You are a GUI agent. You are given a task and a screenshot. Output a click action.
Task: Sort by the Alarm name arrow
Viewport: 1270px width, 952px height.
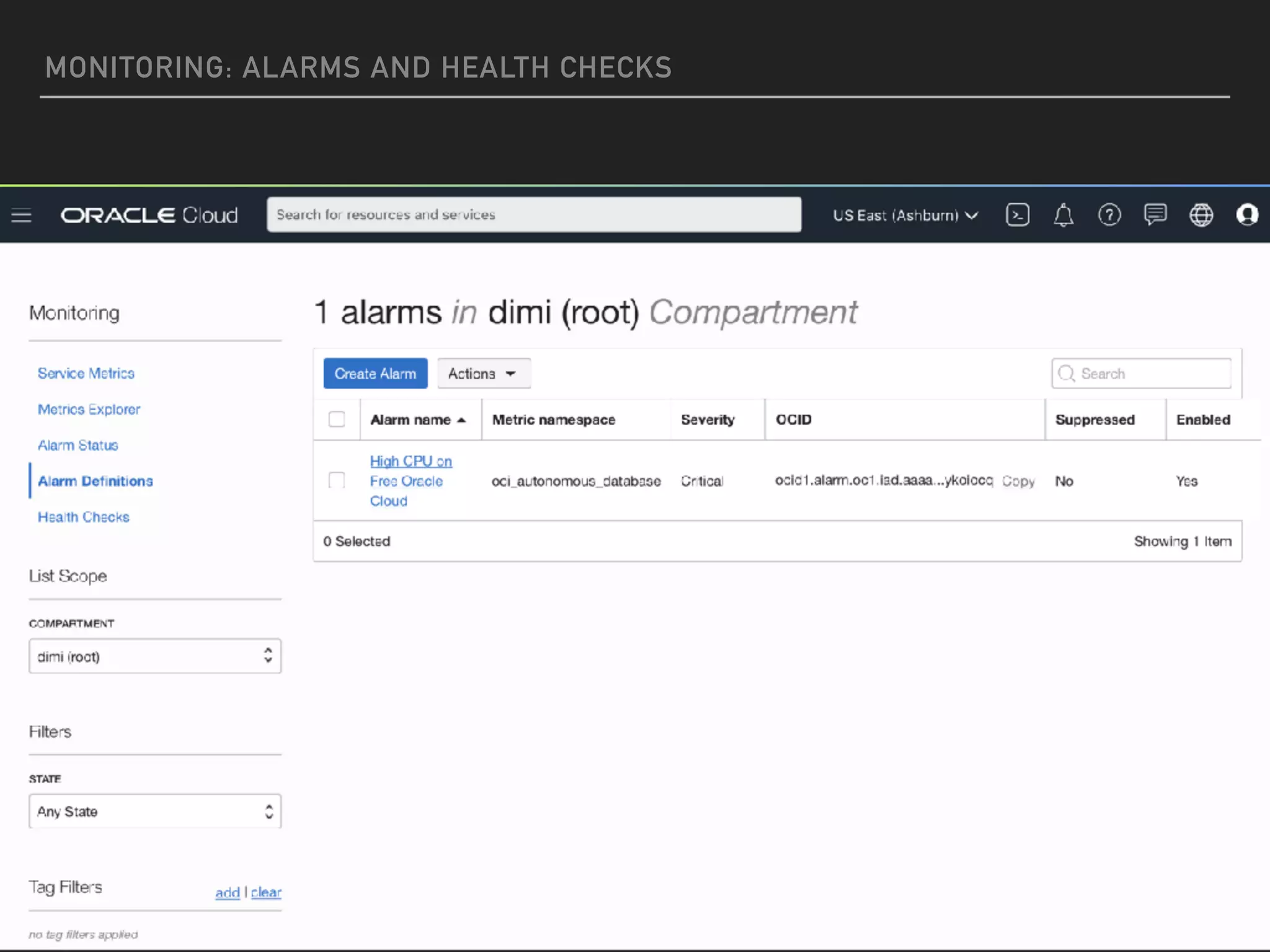point(461,420)
